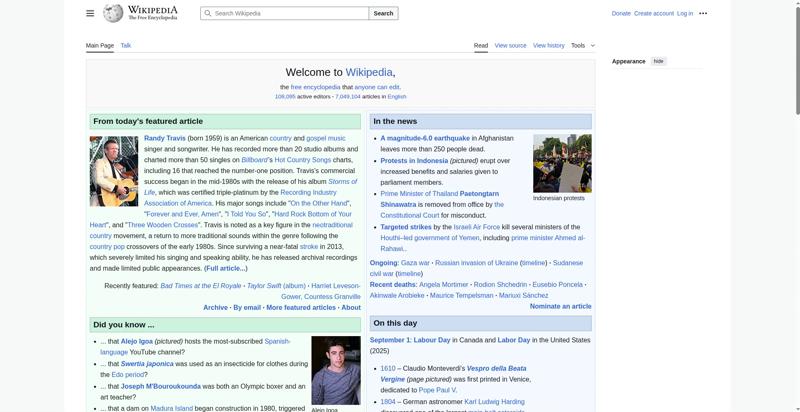The width and height of the screenshot is (800, 412).
Task: Click the Paetongtarn Shinawatra link
Action: click(440, 199)
